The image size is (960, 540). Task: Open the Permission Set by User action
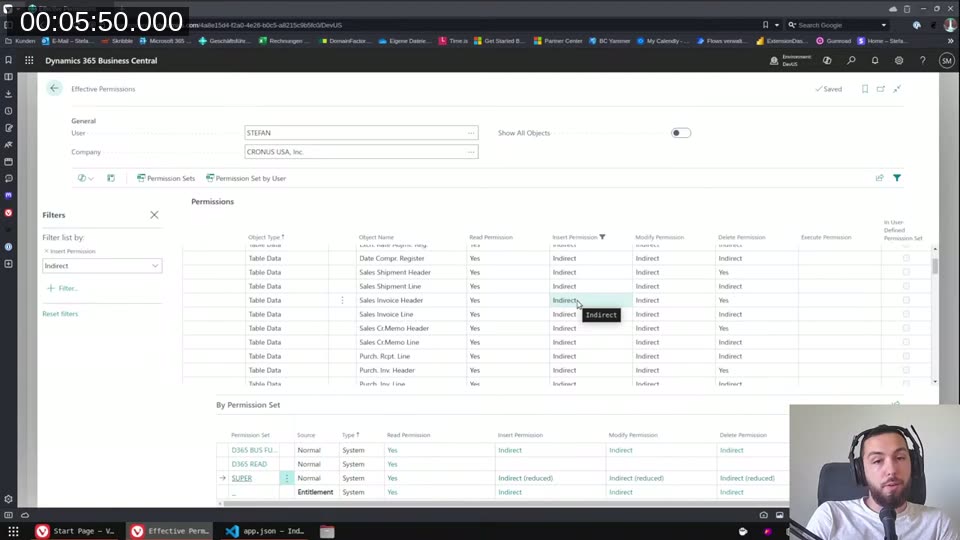coord(246,178)
